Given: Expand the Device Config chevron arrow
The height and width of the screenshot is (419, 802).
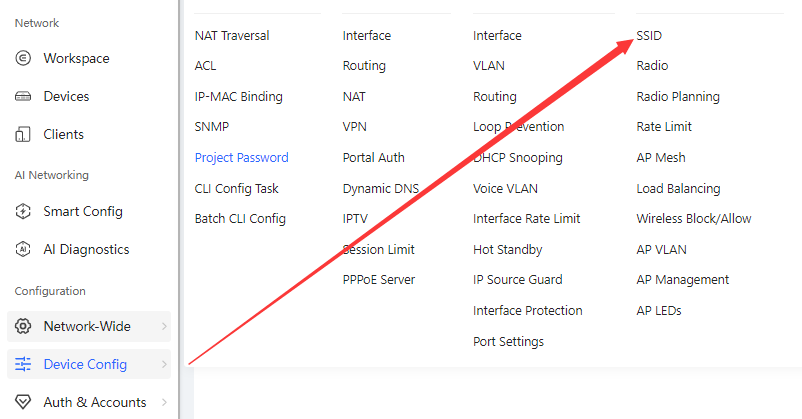Looking at the screenshot, I should pyautogui.click(x=164, y=364).
